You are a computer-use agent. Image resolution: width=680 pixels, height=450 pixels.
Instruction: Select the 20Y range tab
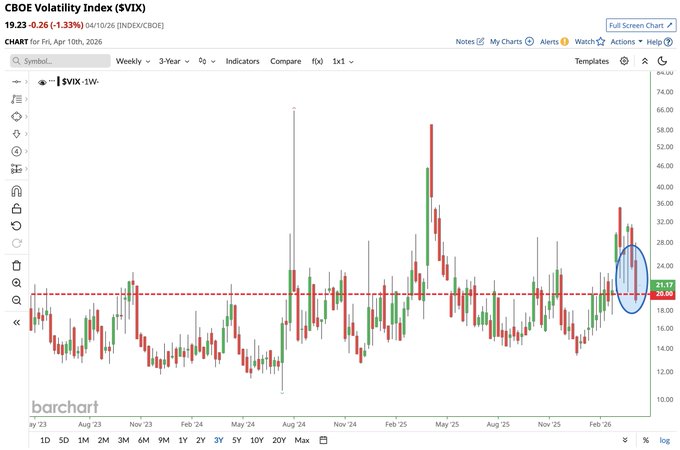279,440
